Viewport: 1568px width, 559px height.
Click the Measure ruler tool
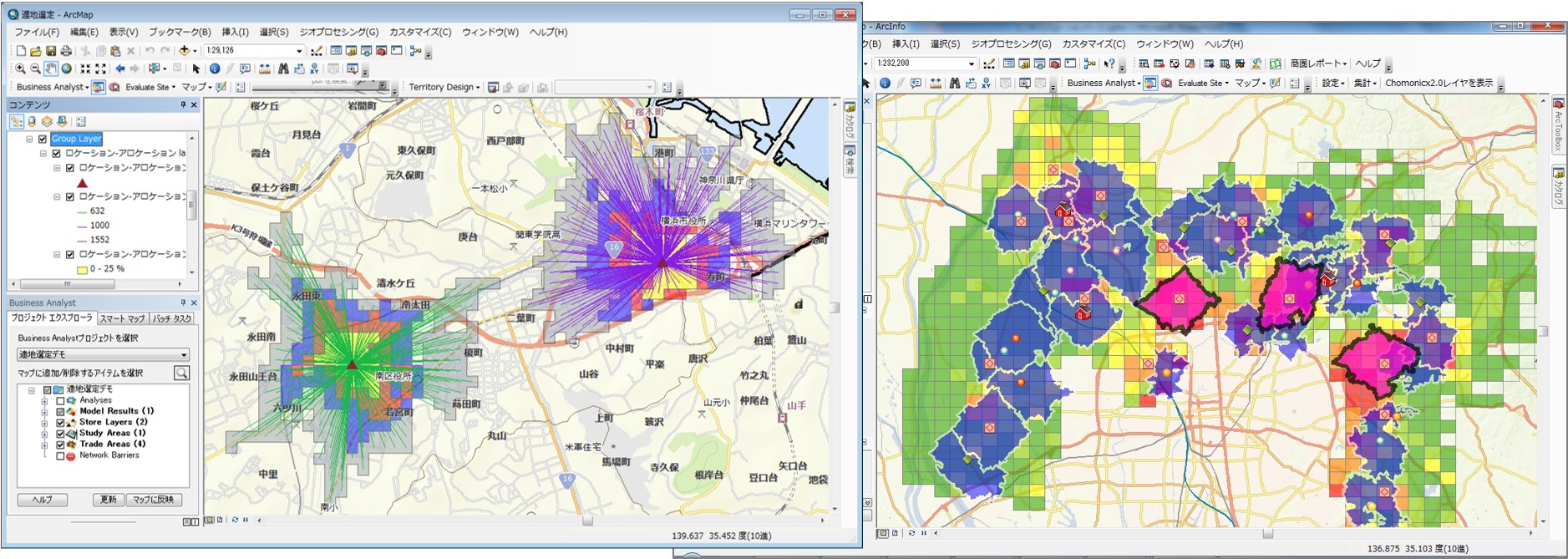coord(265,69)
